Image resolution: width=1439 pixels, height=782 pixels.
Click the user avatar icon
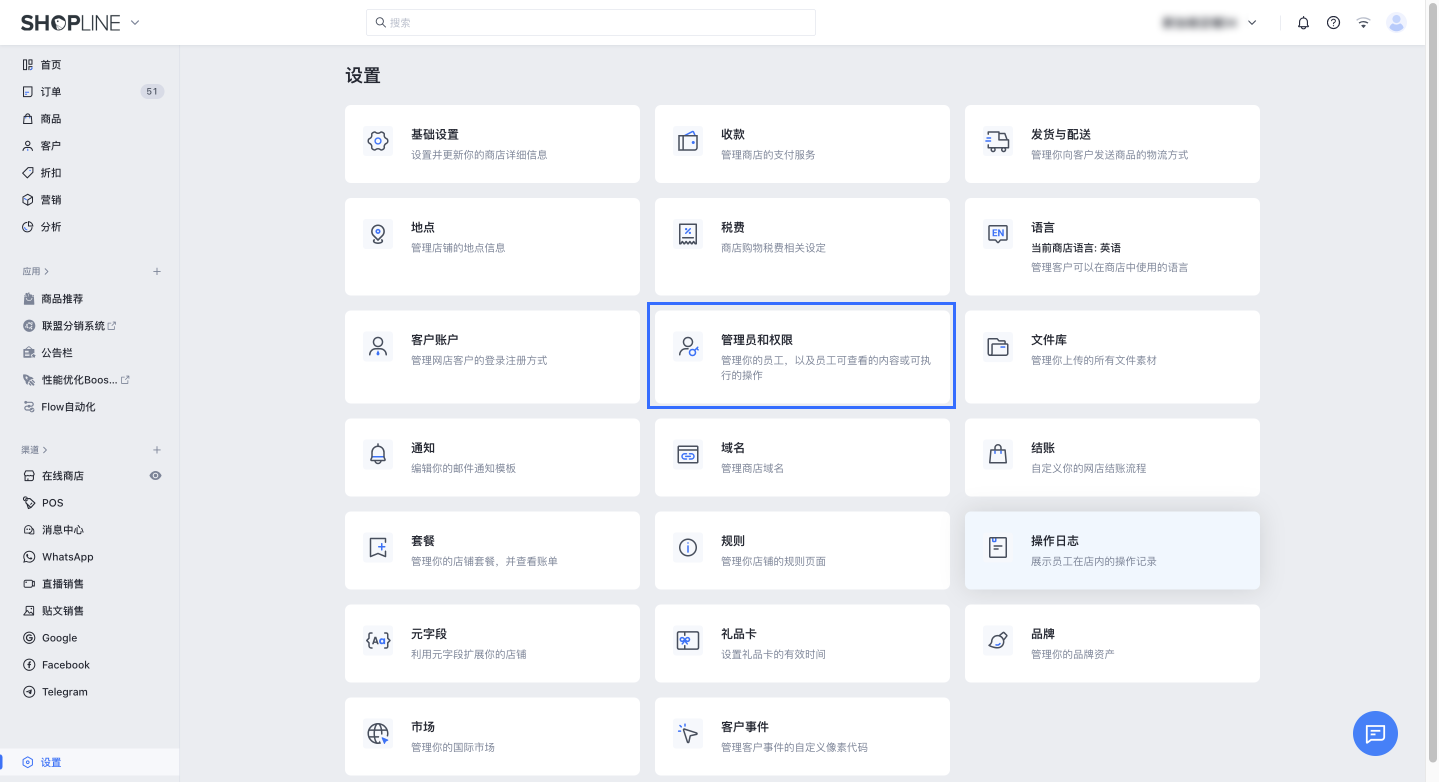1396,23
